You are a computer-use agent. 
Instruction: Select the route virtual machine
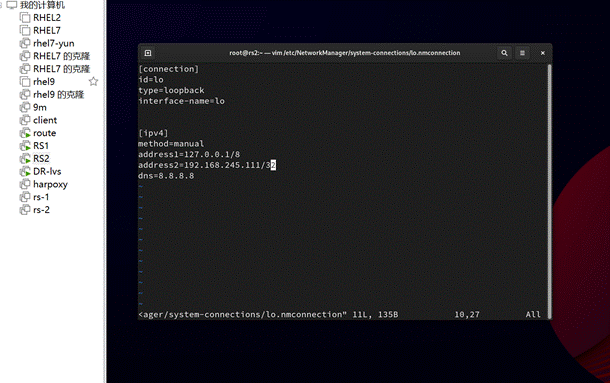(45, 133)
